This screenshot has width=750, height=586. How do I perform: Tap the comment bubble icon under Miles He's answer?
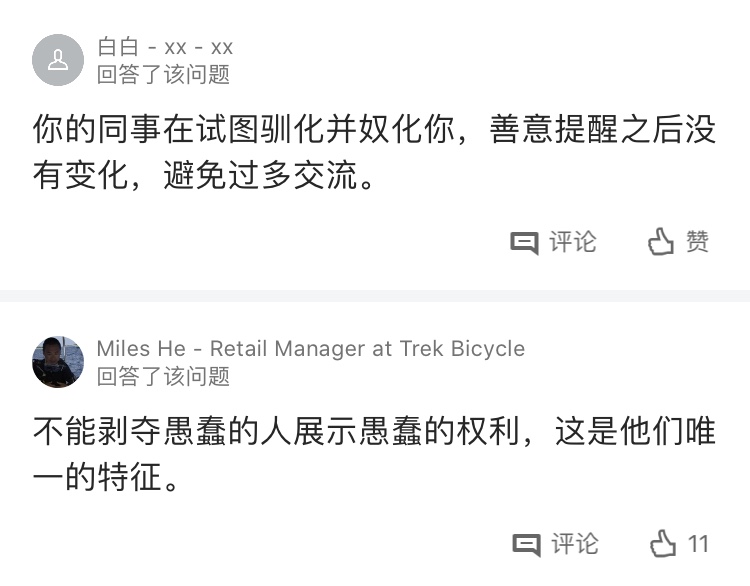[526, 545]
